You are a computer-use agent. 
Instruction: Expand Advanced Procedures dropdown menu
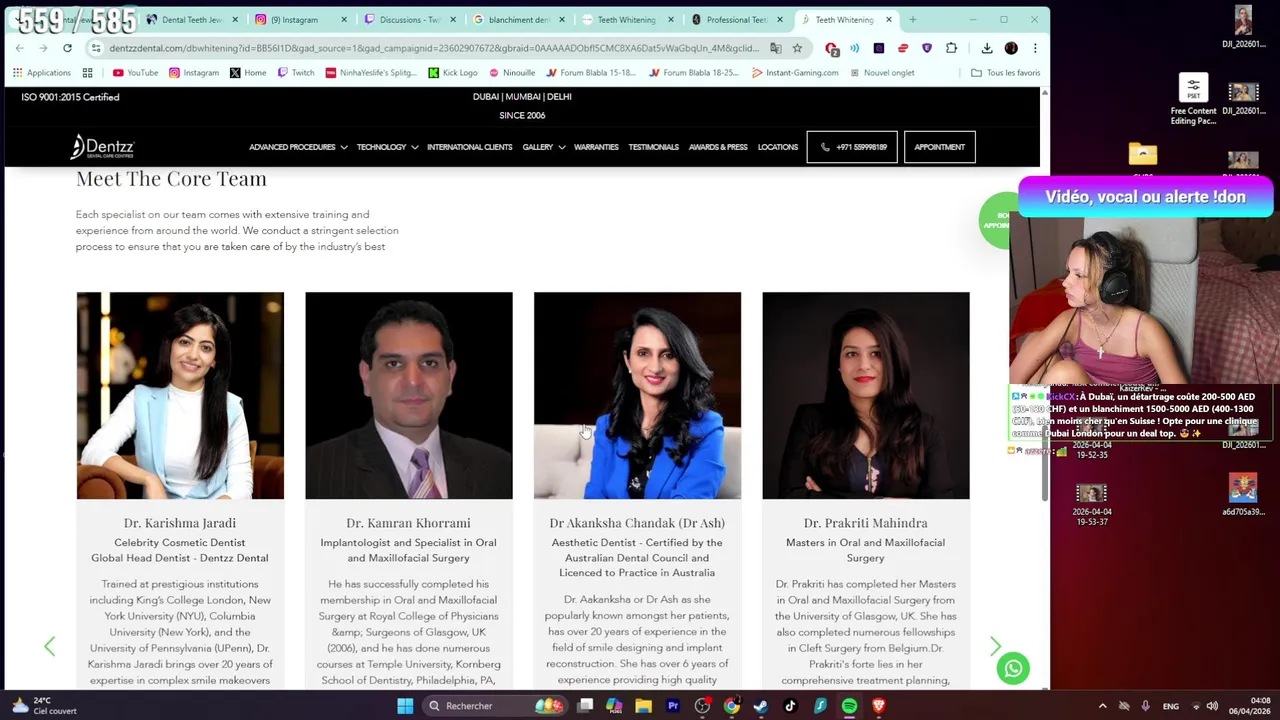pyautogui.click(x=298, y=147)
